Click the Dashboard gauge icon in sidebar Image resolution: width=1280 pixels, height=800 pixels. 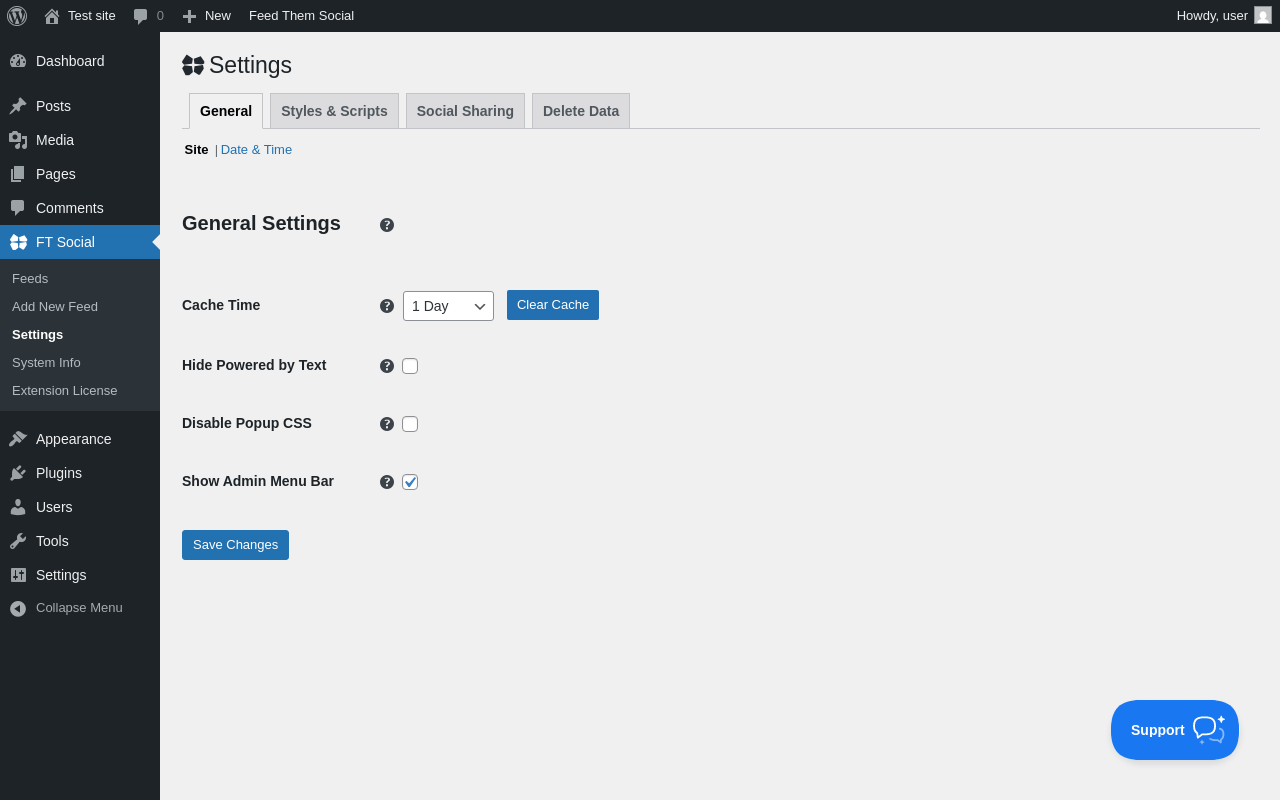click(x=18, y=61)
